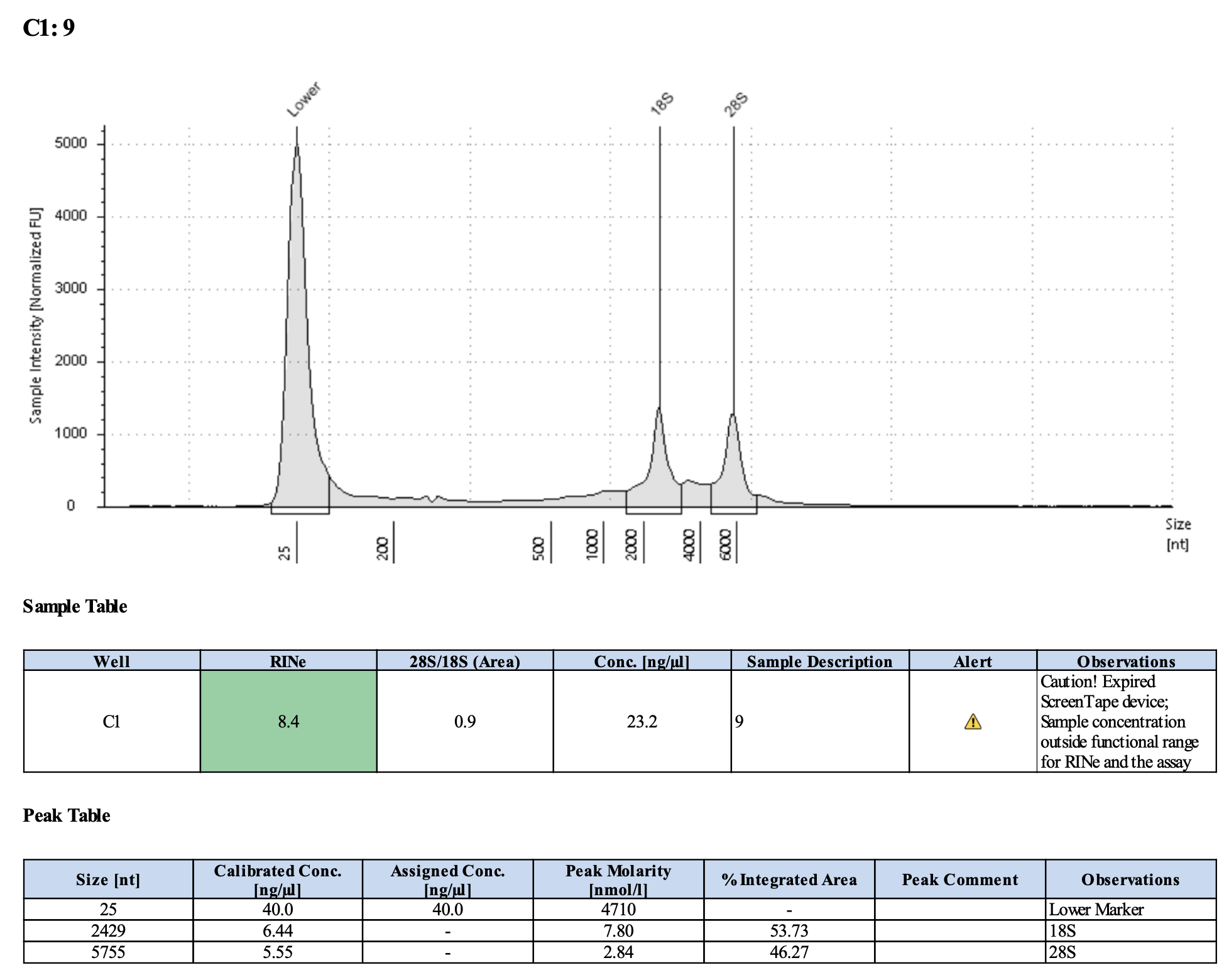Screen dimensions: 1229x980
Task: Click the 18S peak marker label
Action: [662, 104]
